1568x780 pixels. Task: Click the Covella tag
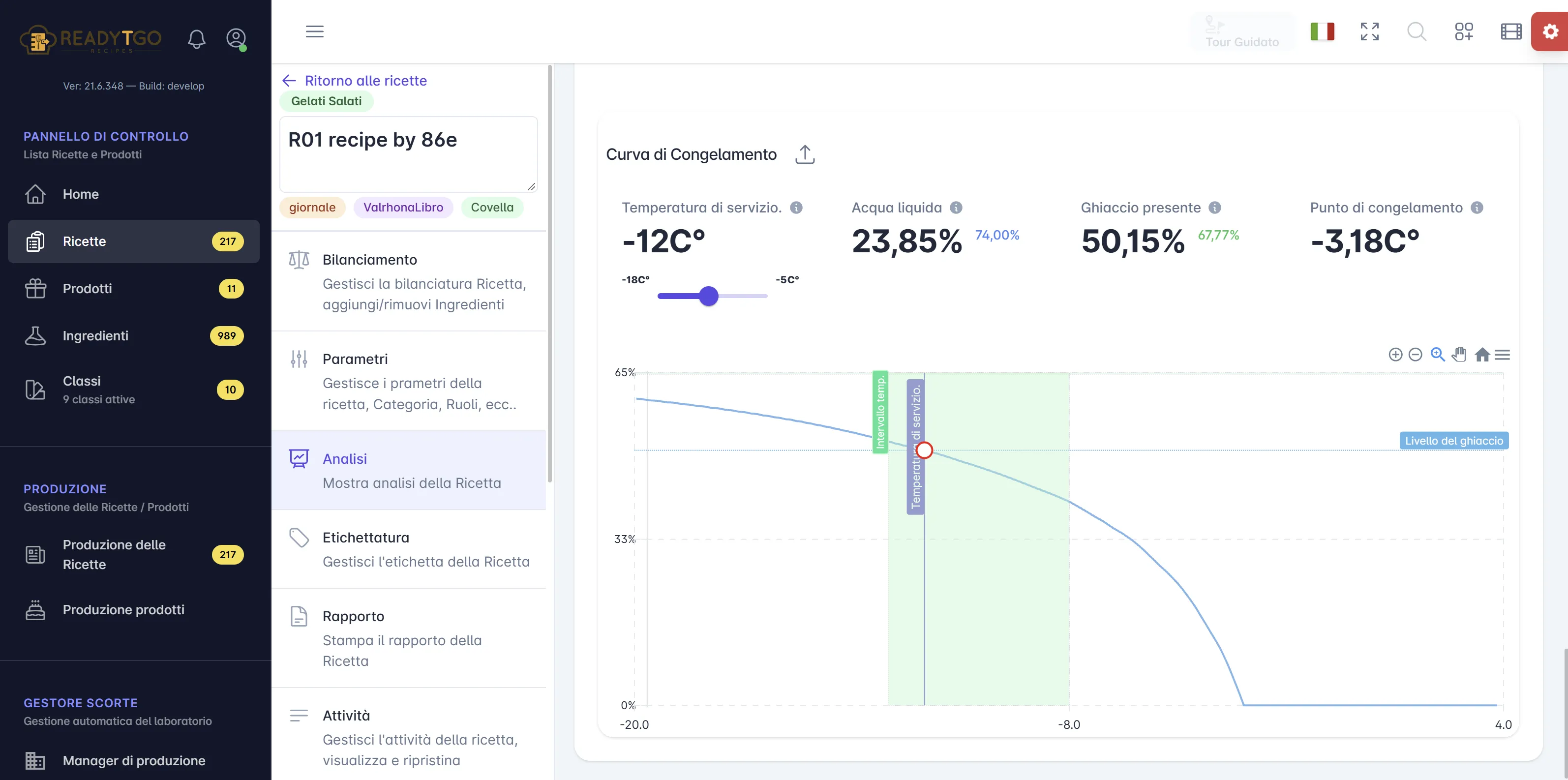[492, 208]
